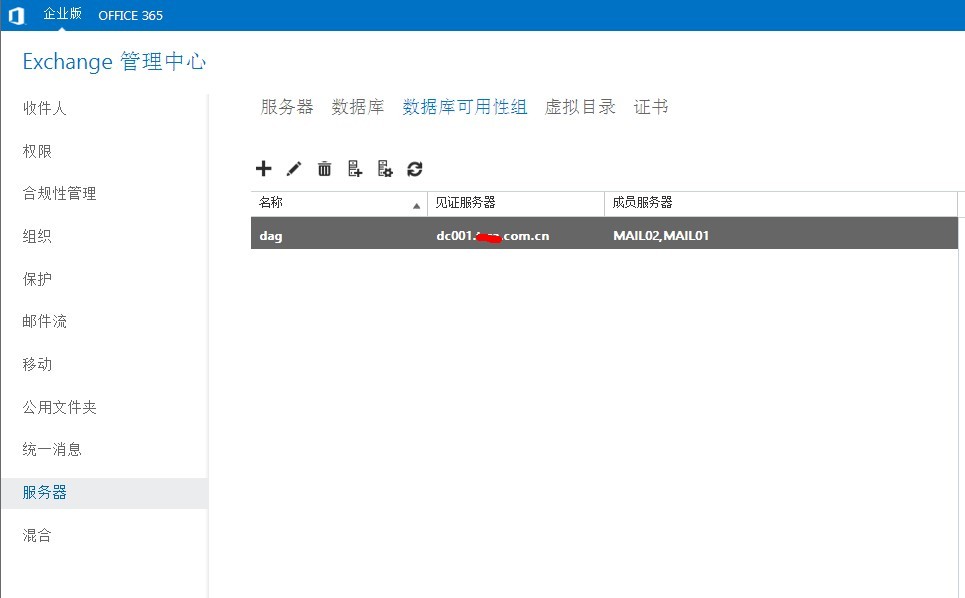
Task: Go to 合规性管理 section
Action: click(x=59, y=194)
